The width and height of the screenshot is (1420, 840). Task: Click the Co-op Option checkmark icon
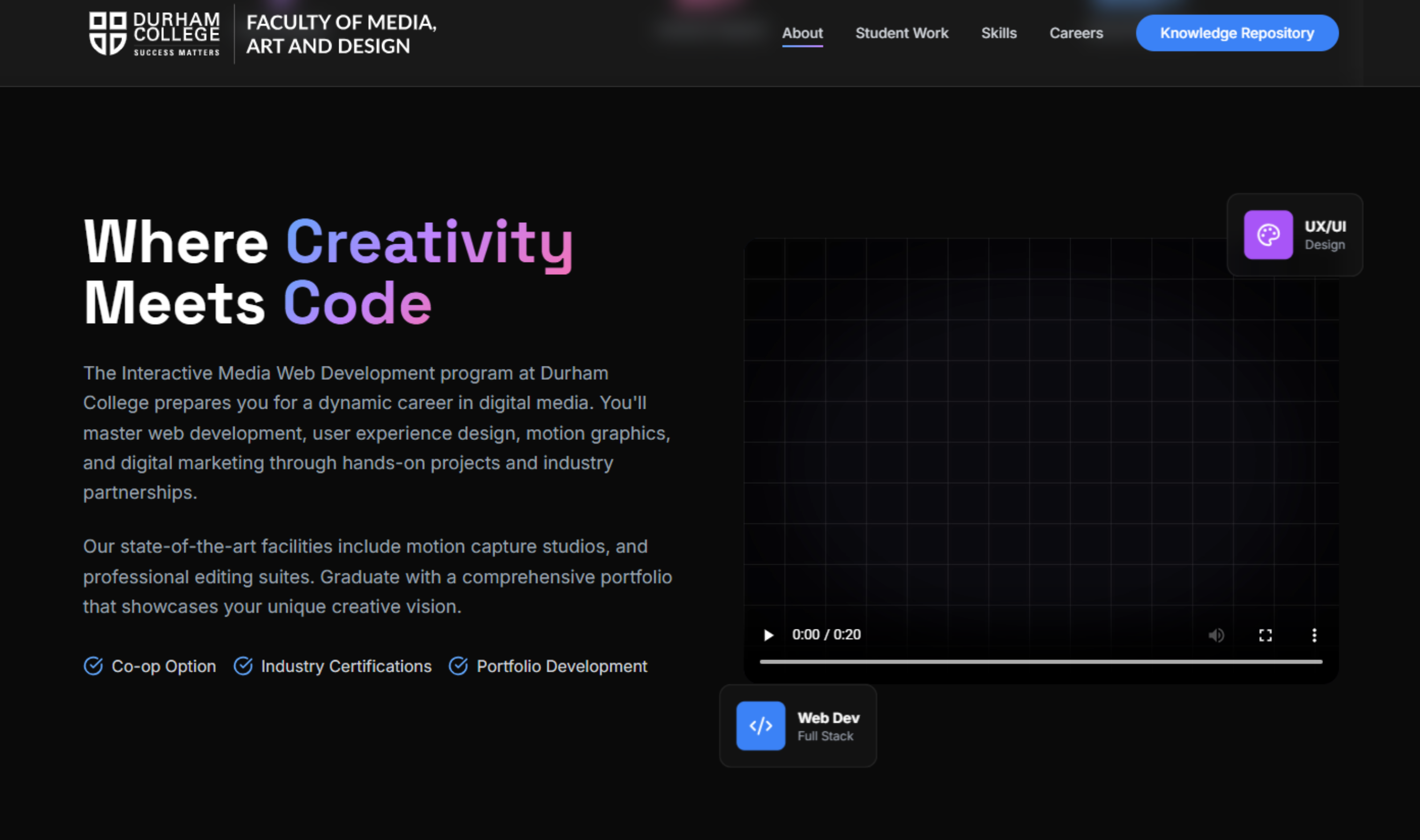pos(93,666)
